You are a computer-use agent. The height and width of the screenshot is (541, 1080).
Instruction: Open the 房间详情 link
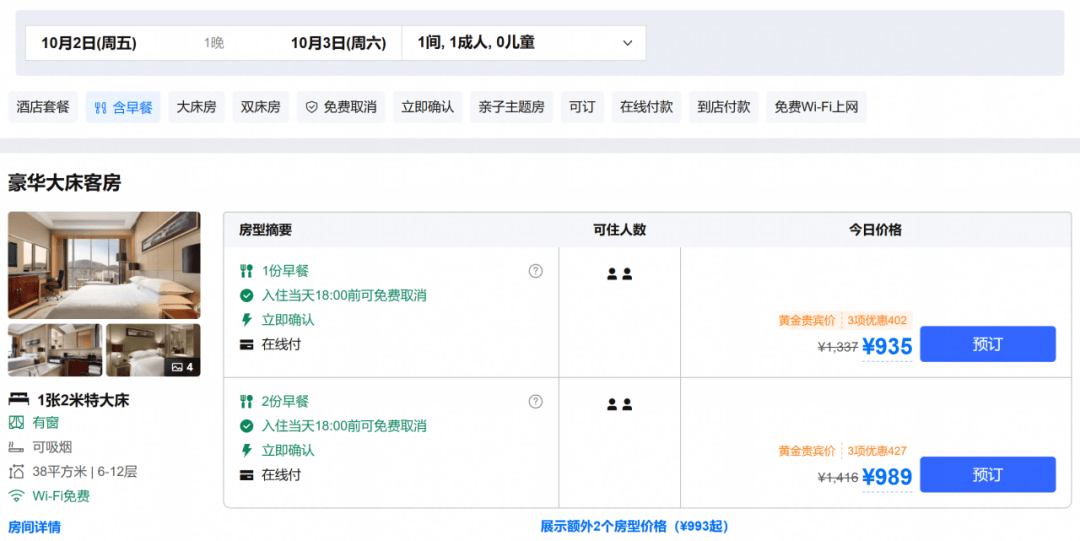pos(34,527)
